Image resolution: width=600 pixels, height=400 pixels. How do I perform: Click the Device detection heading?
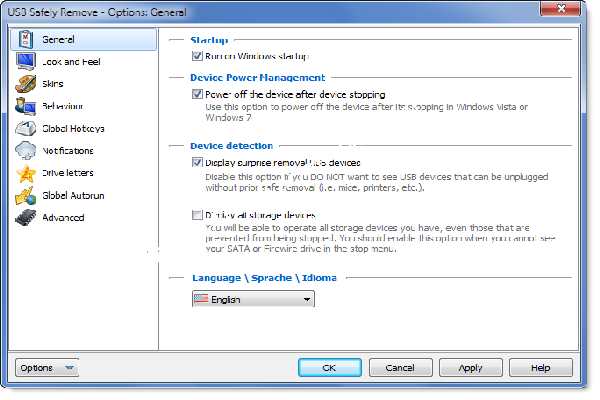tap(232, 146)
